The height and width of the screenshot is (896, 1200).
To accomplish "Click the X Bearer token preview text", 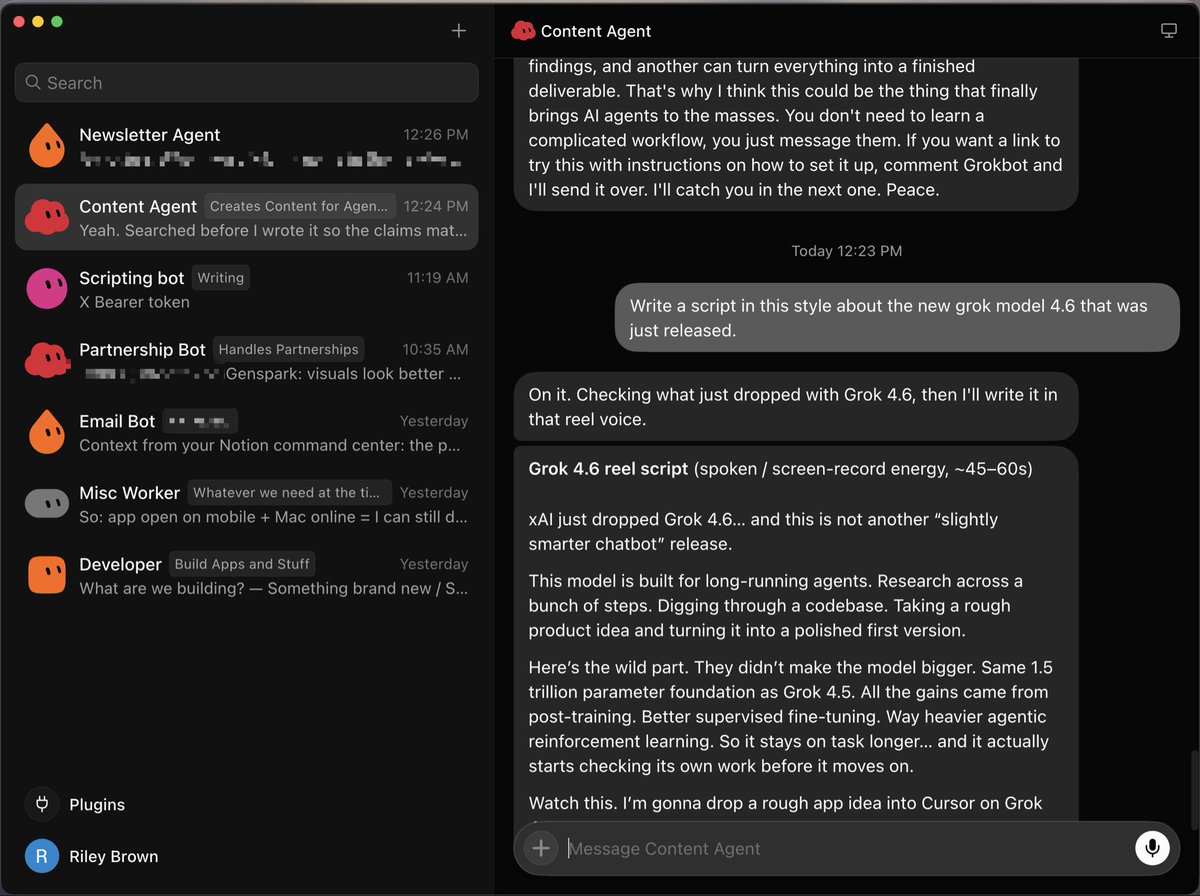I will tap(134, 302).
